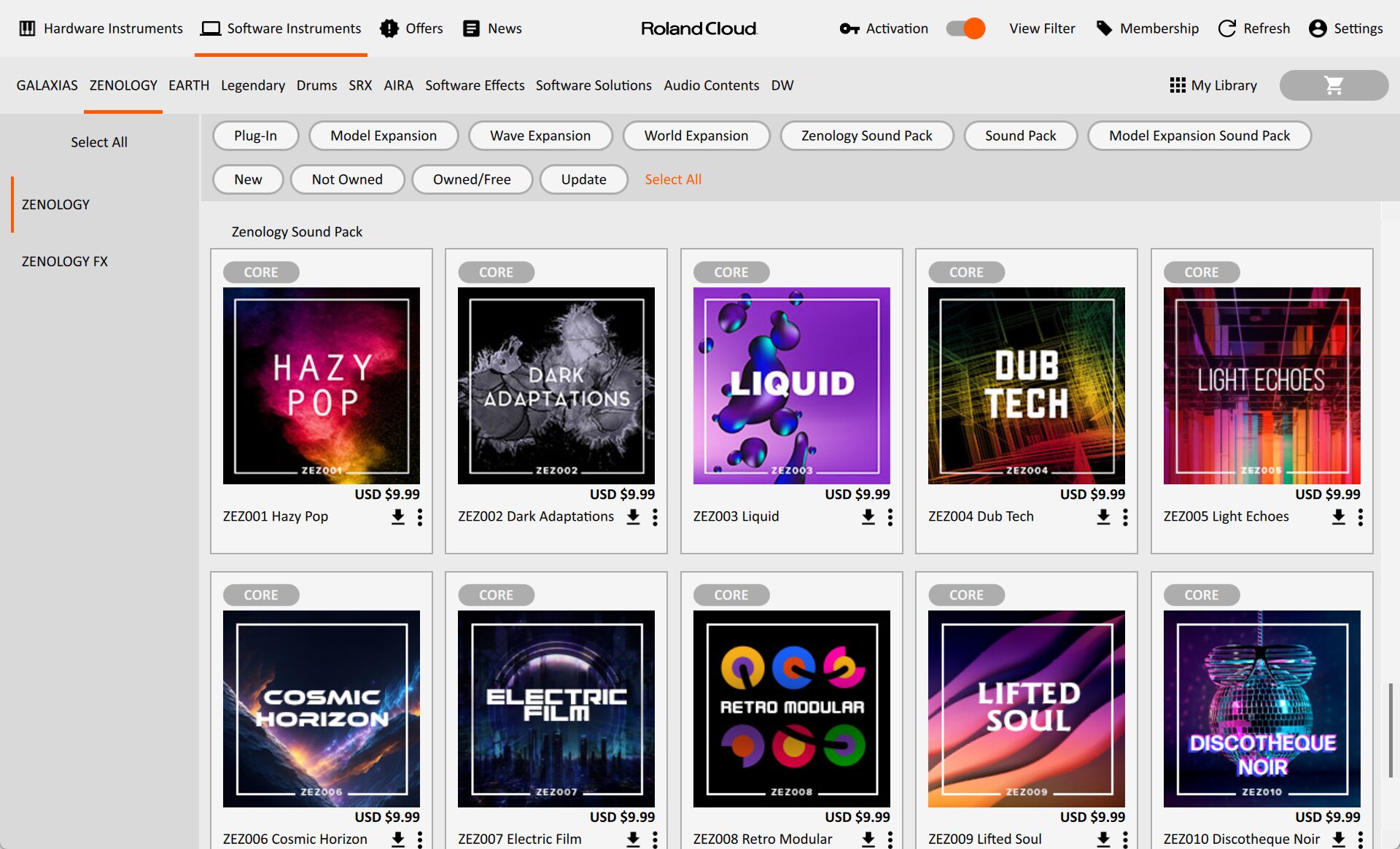Toggle the View Filter switch
This screenshot has height=849, width=1400.
[965, 28]
